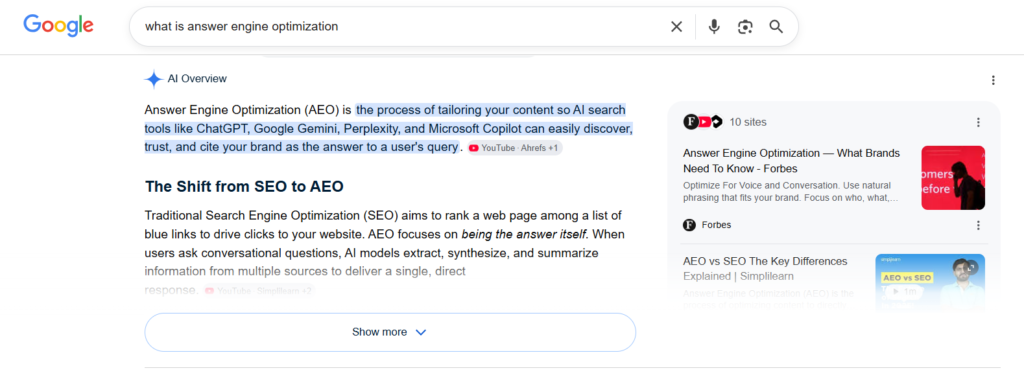Click heading The Shift from SEO to AEO

click(244, 187)
